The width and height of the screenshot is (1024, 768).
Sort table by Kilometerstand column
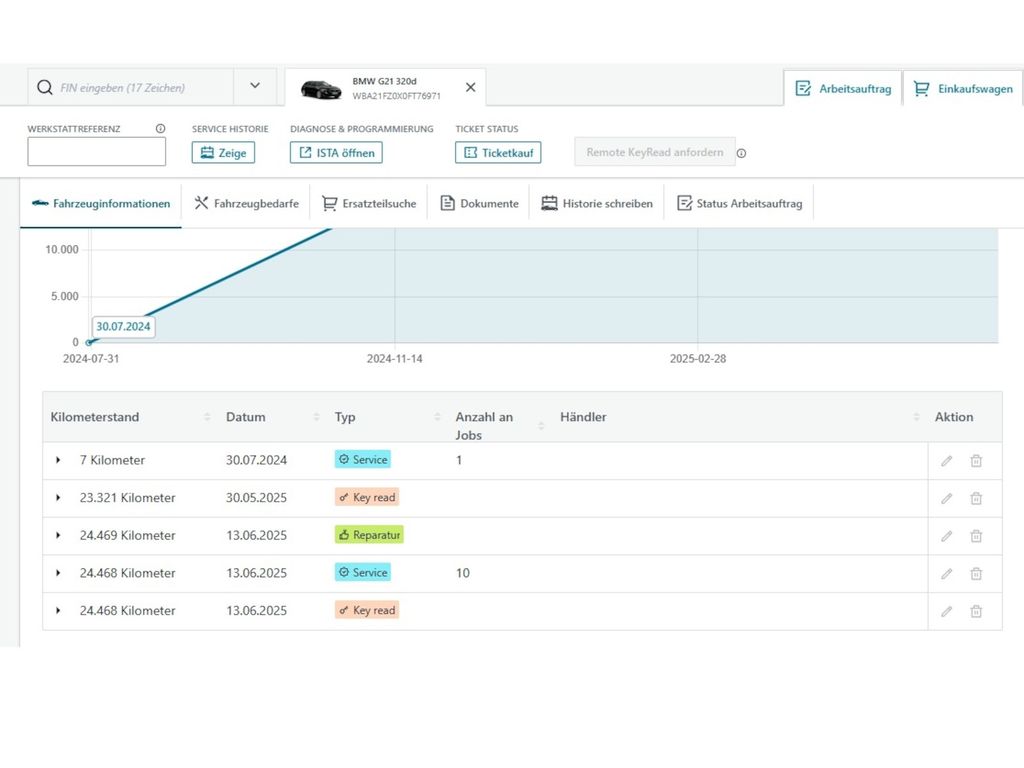click(207, 417)
